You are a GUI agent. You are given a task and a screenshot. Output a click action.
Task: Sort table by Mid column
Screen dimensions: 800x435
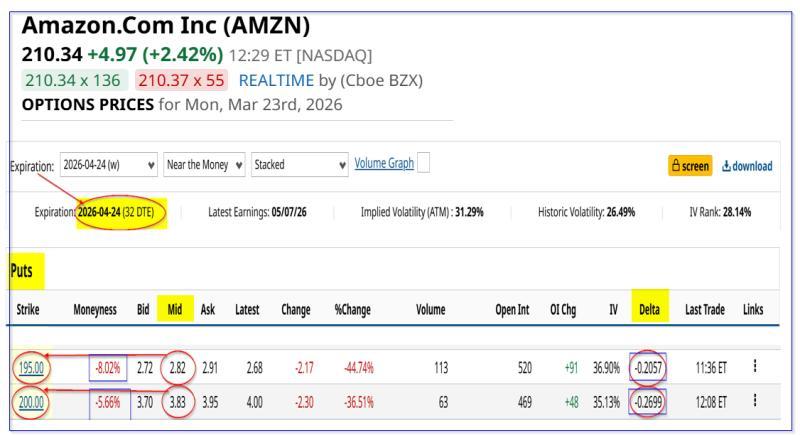tap(175, 310)
